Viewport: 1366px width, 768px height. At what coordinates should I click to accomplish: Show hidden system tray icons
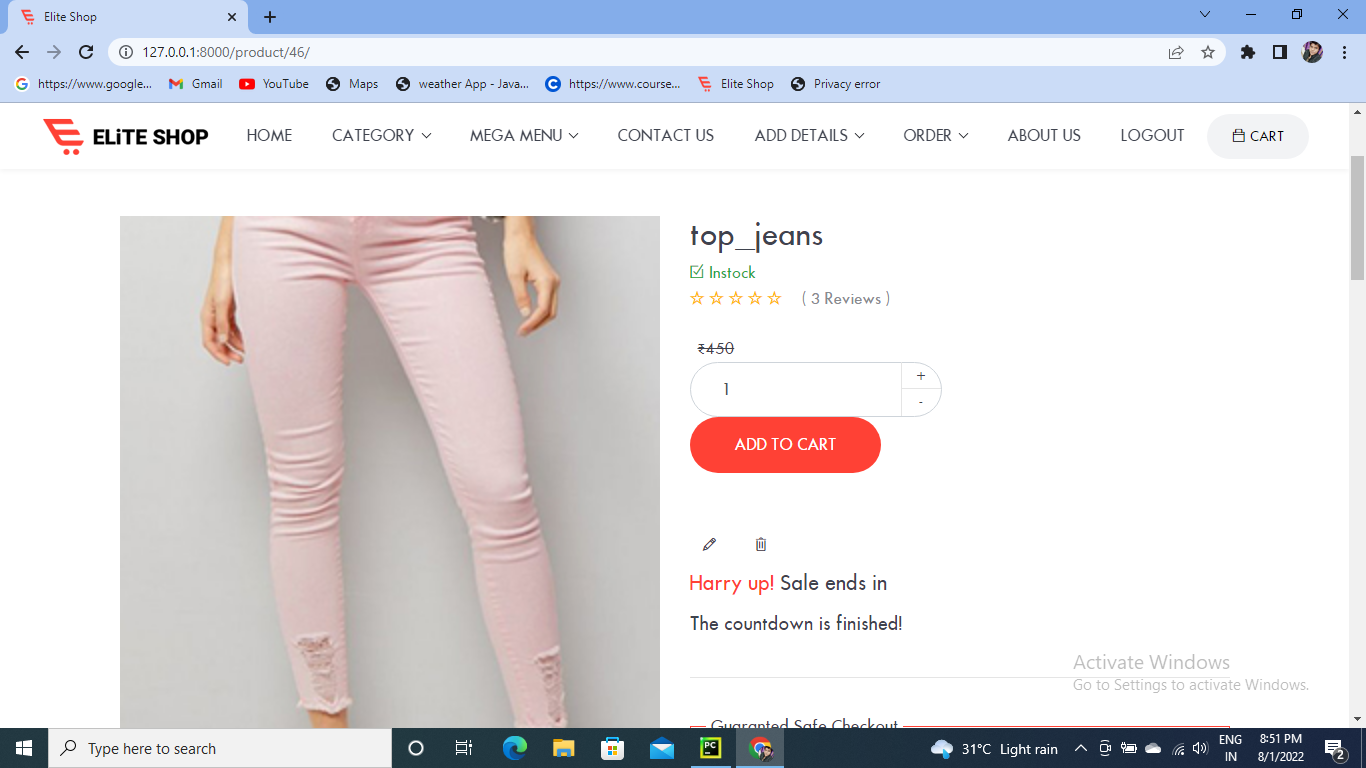pyautogui.click(x=1080, y=748)
